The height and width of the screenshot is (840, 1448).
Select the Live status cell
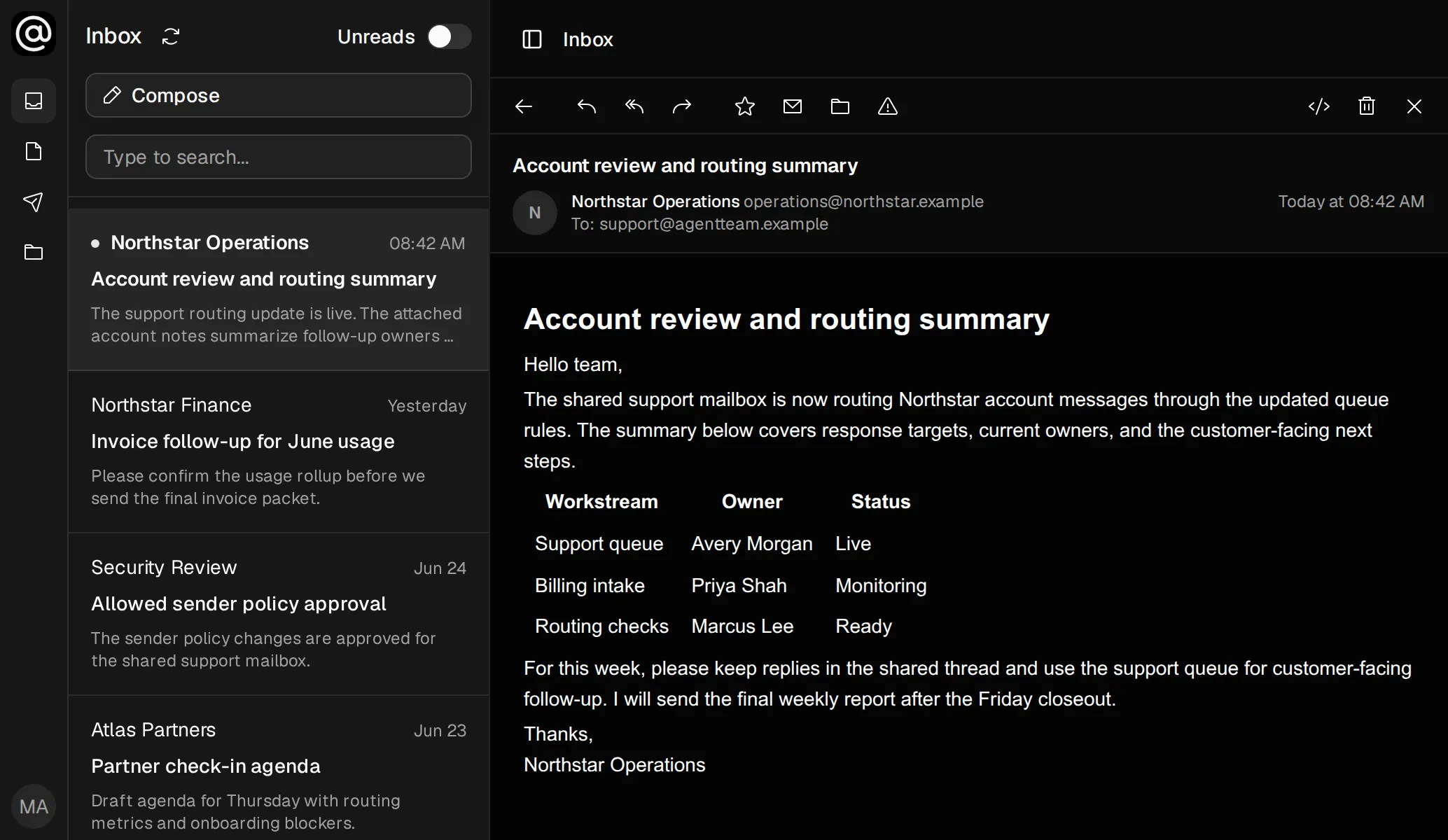click(853, 544)
